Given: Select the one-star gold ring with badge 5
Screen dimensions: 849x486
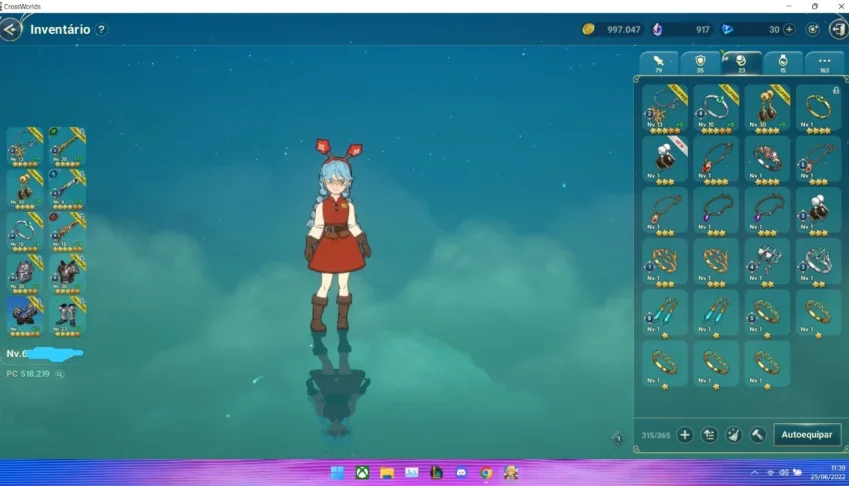Looking at the screenshot, I should pos(767,314).
